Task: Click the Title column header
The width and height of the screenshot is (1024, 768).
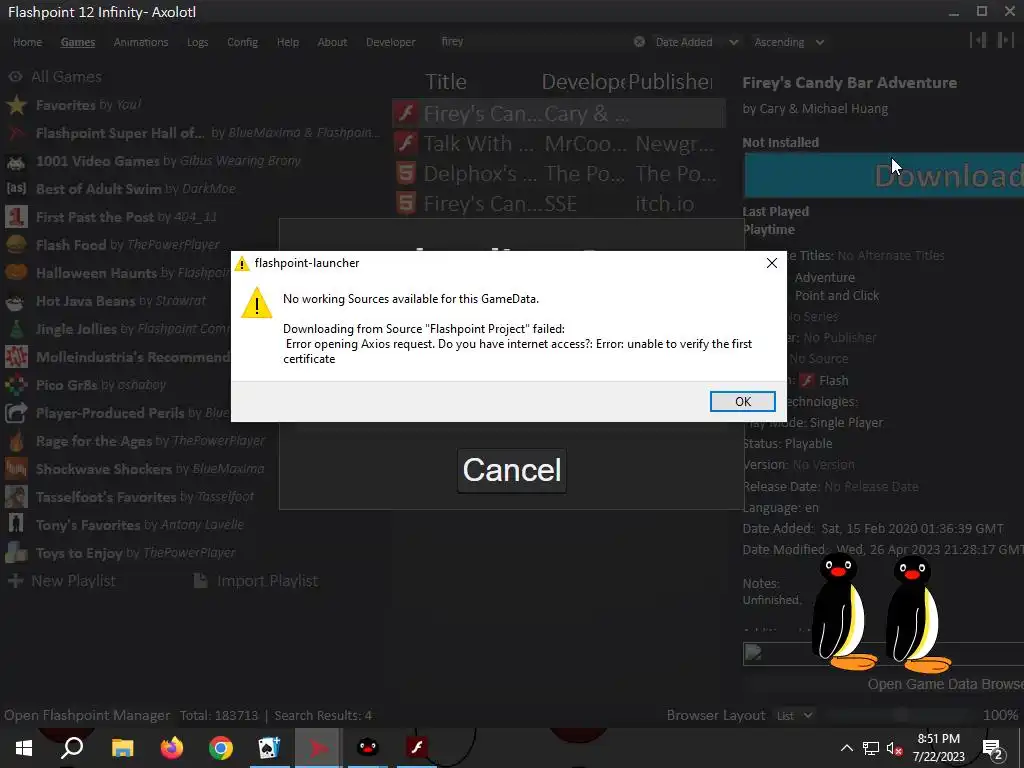Action: tap(446, 82)
